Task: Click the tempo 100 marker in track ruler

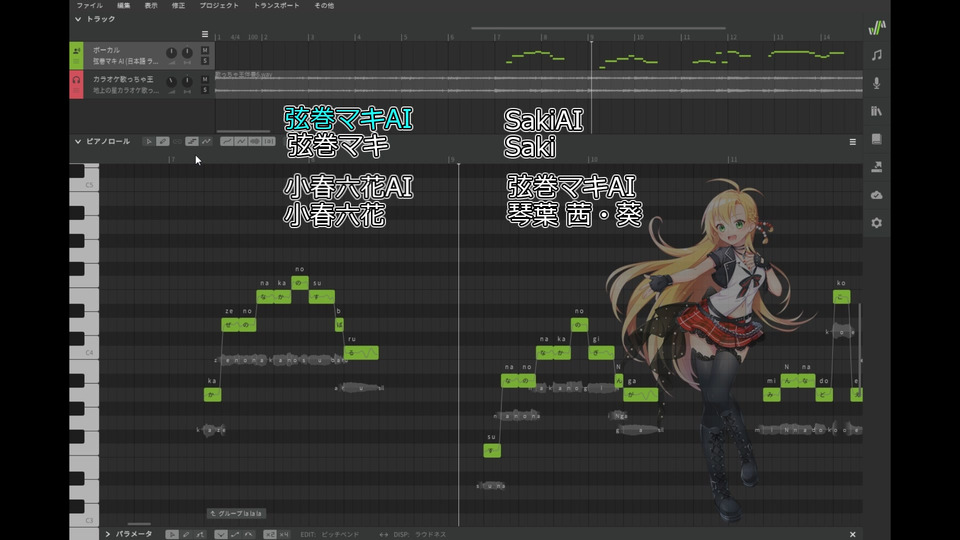Action: [x=253, y=37]
